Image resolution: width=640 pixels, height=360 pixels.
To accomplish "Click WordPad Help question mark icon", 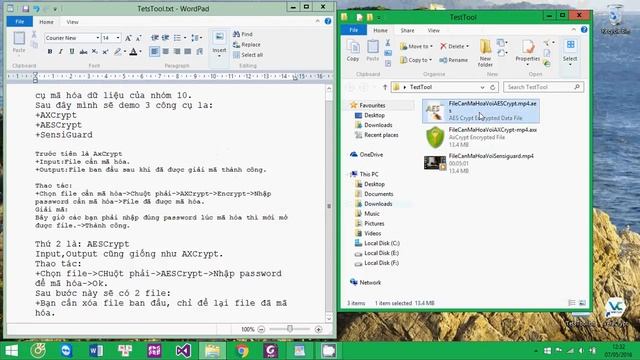I will click(328, 21).
